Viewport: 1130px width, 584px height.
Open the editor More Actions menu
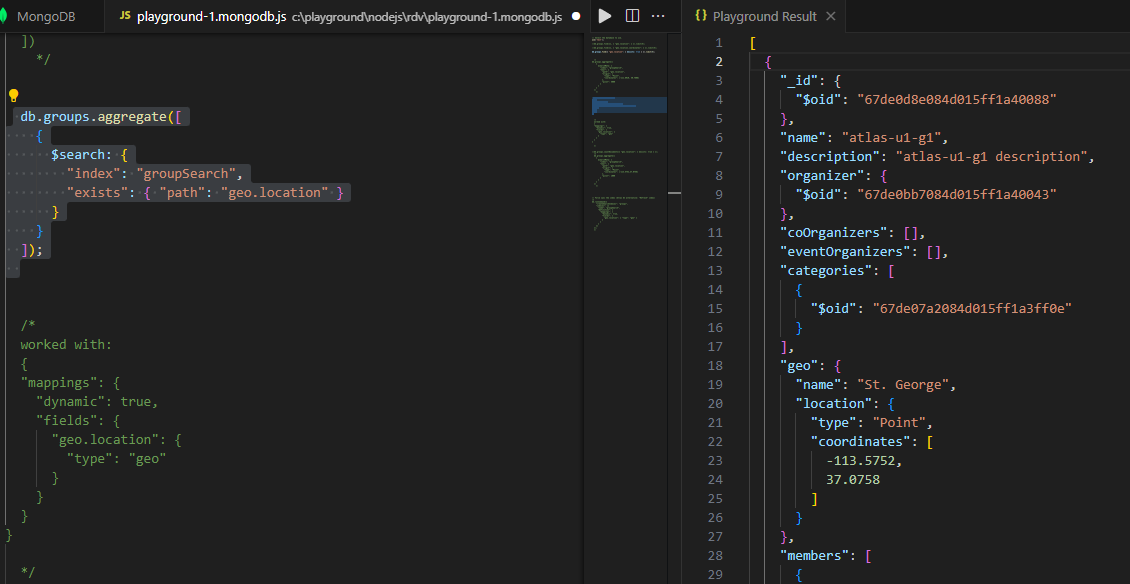click(x=660, y=16)
